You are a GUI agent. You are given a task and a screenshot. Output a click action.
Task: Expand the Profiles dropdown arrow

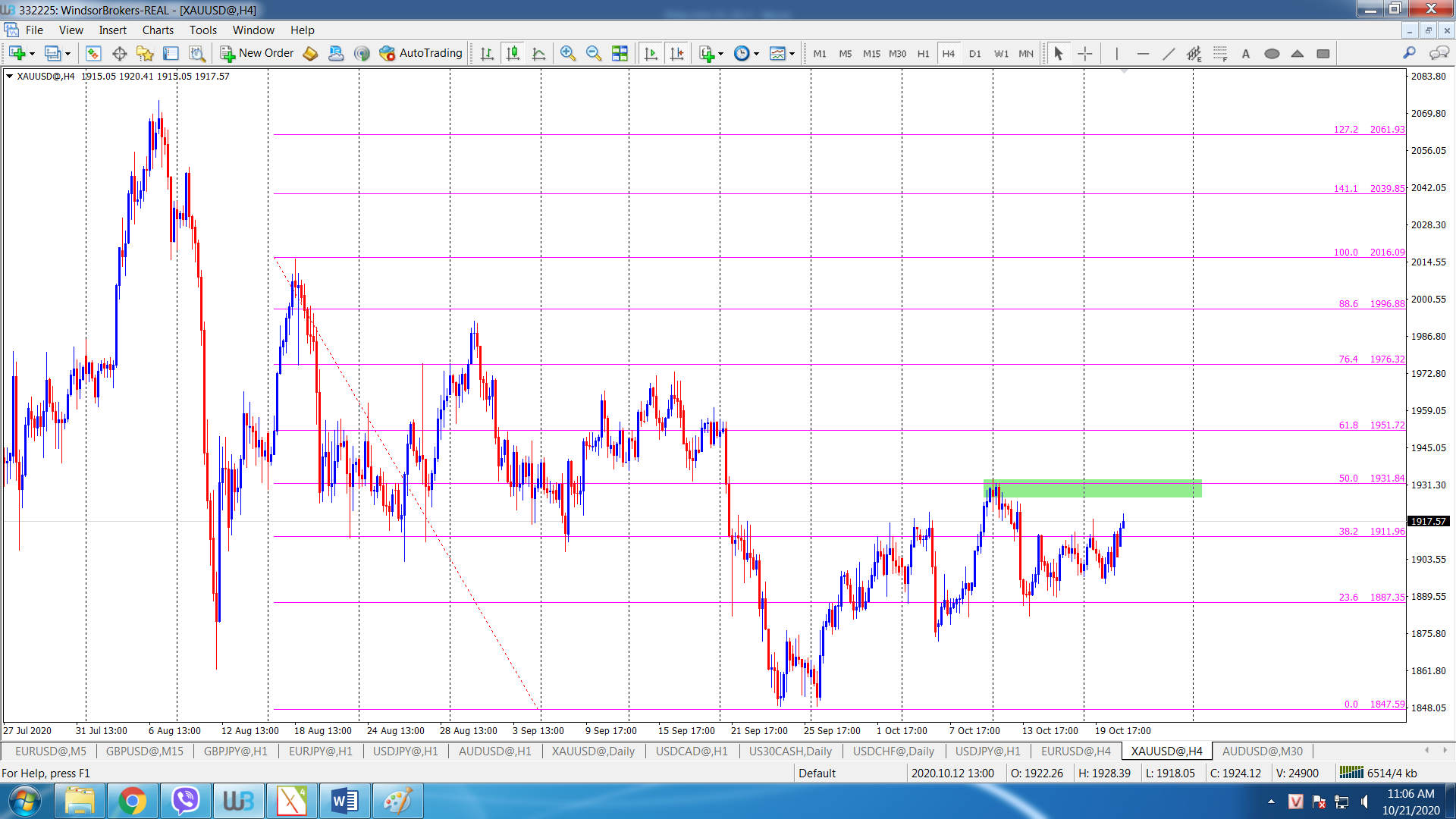click(x=67, y=54)
